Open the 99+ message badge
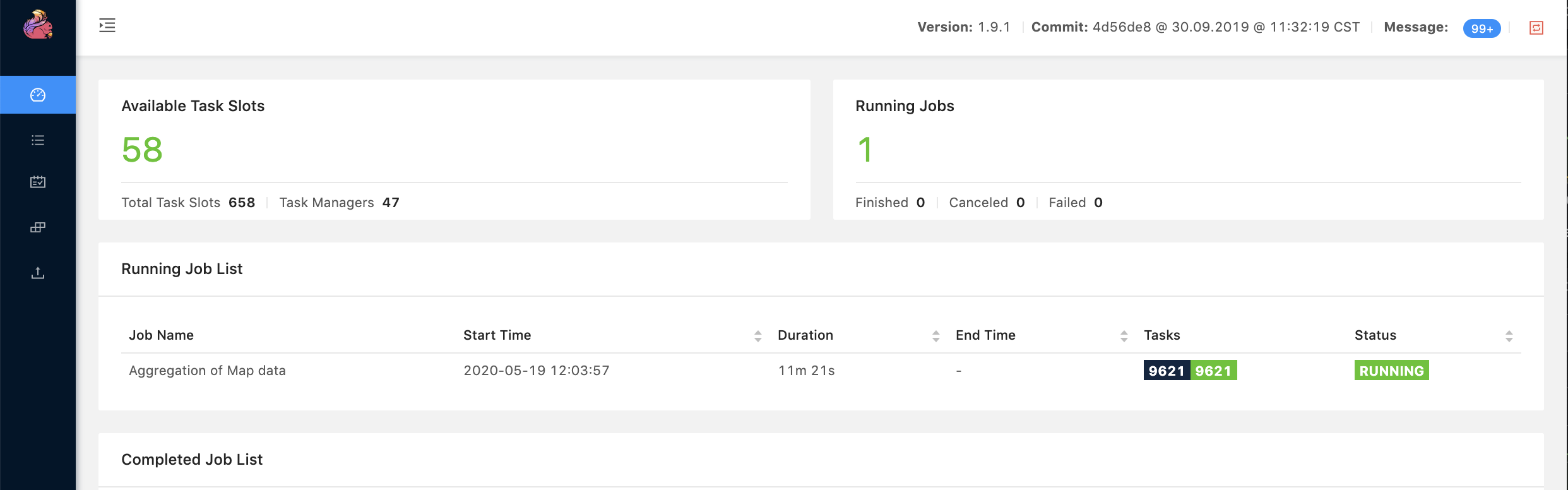This screenshot has width=1568, height=490. pyautogui.click(x=1482, y=28)
